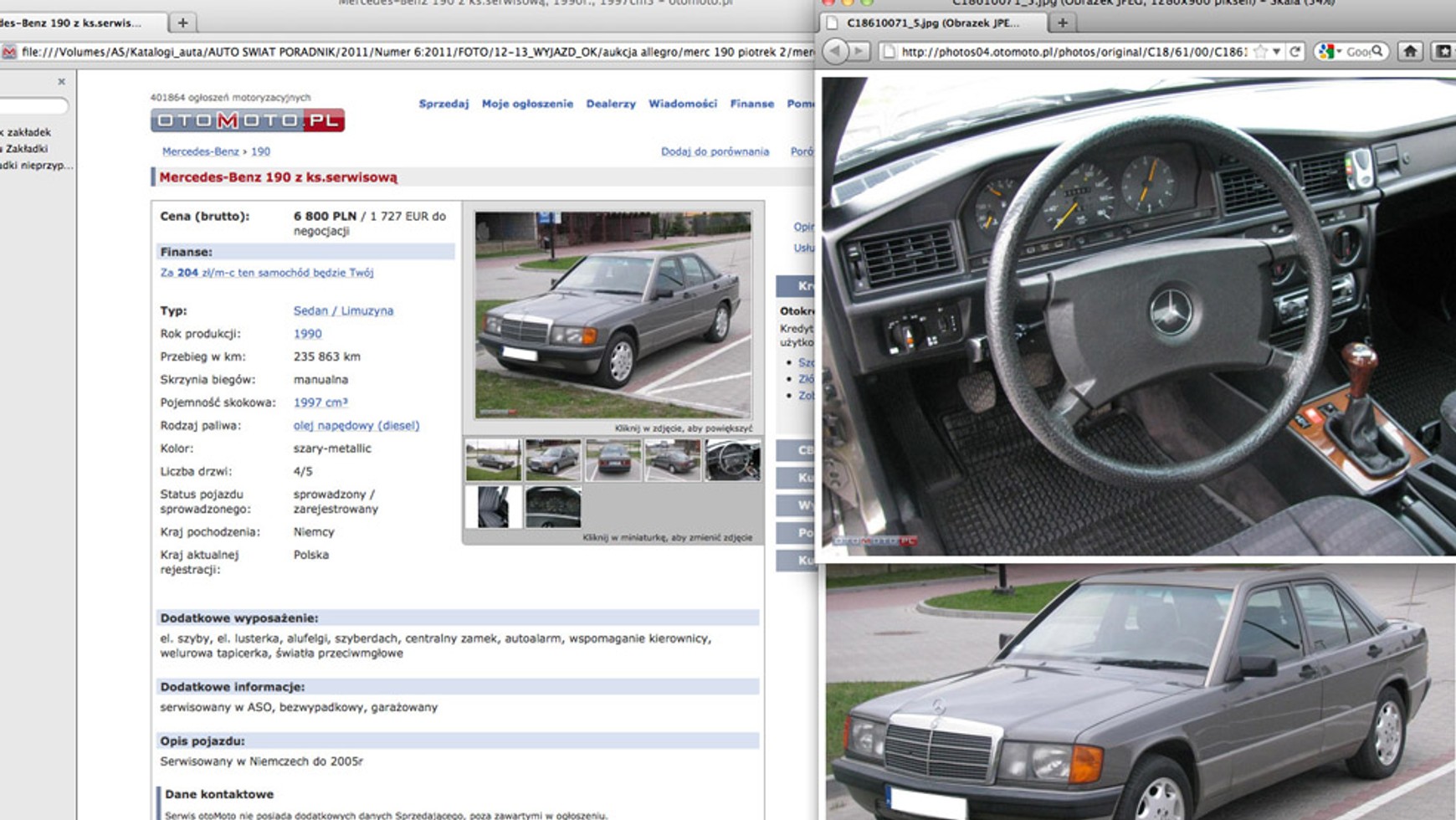The image size is (1456, 820).
Task: Bookmark the photo with the star icon
Action: 1260,52
